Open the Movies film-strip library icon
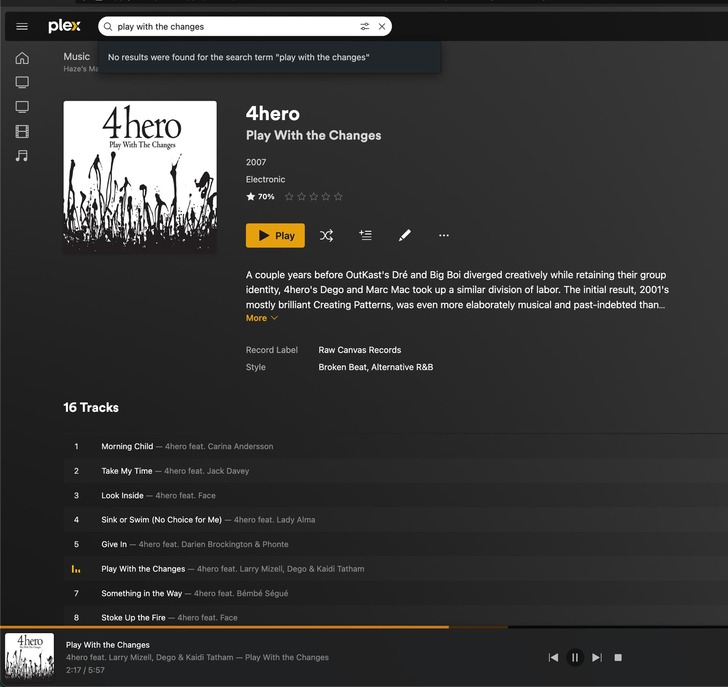 [22, 132]
